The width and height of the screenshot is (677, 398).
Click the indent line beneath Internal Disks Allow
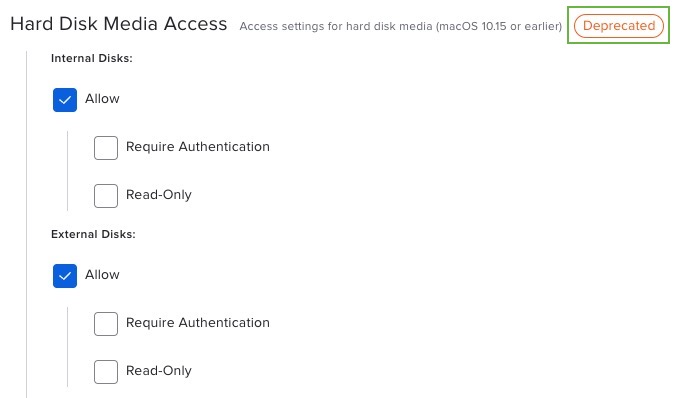pyautogui.click(x=67, y=171)
